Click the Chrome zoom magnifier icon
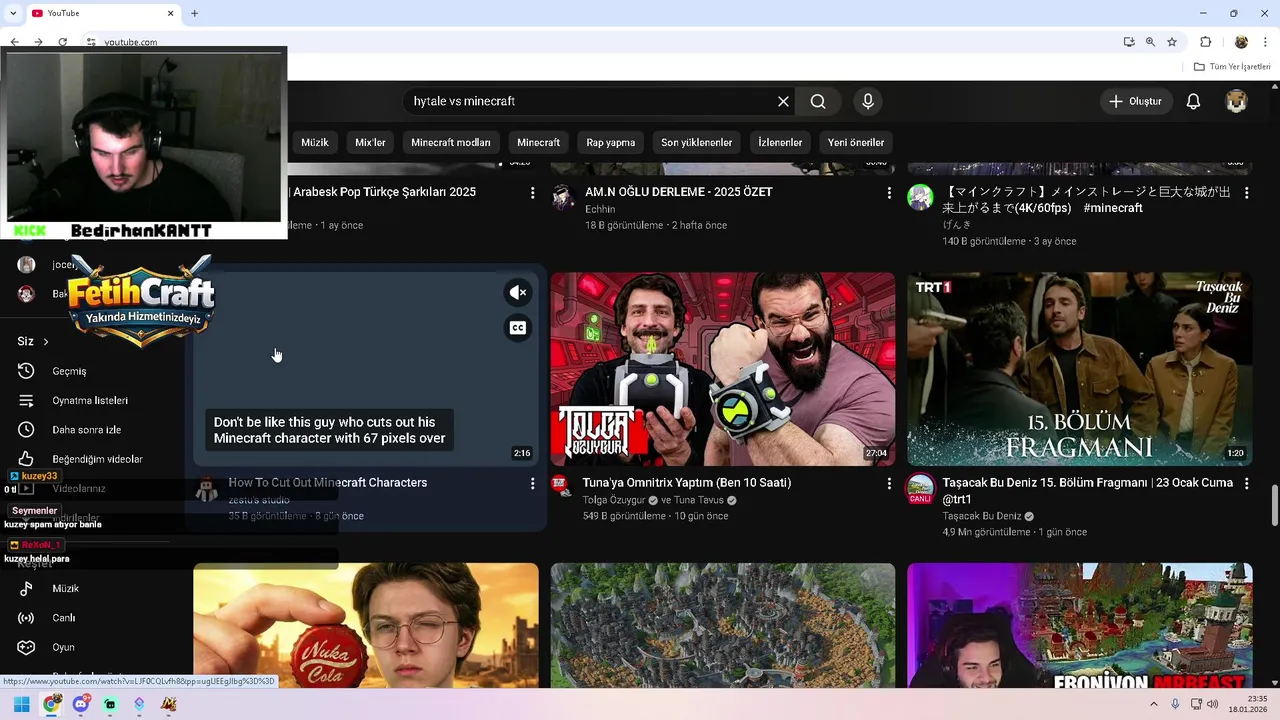 click(x=1150, y=42)
